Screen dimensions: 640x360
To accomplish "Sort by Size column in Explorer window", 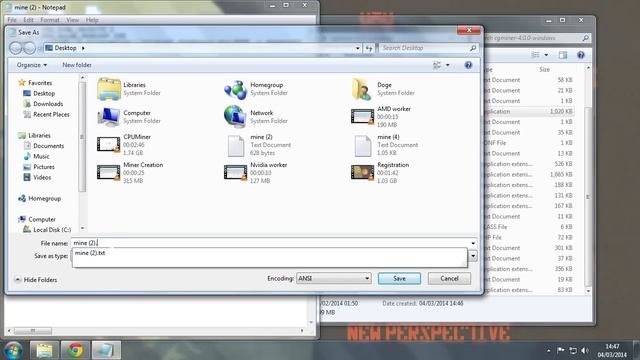I will [544, 69].
